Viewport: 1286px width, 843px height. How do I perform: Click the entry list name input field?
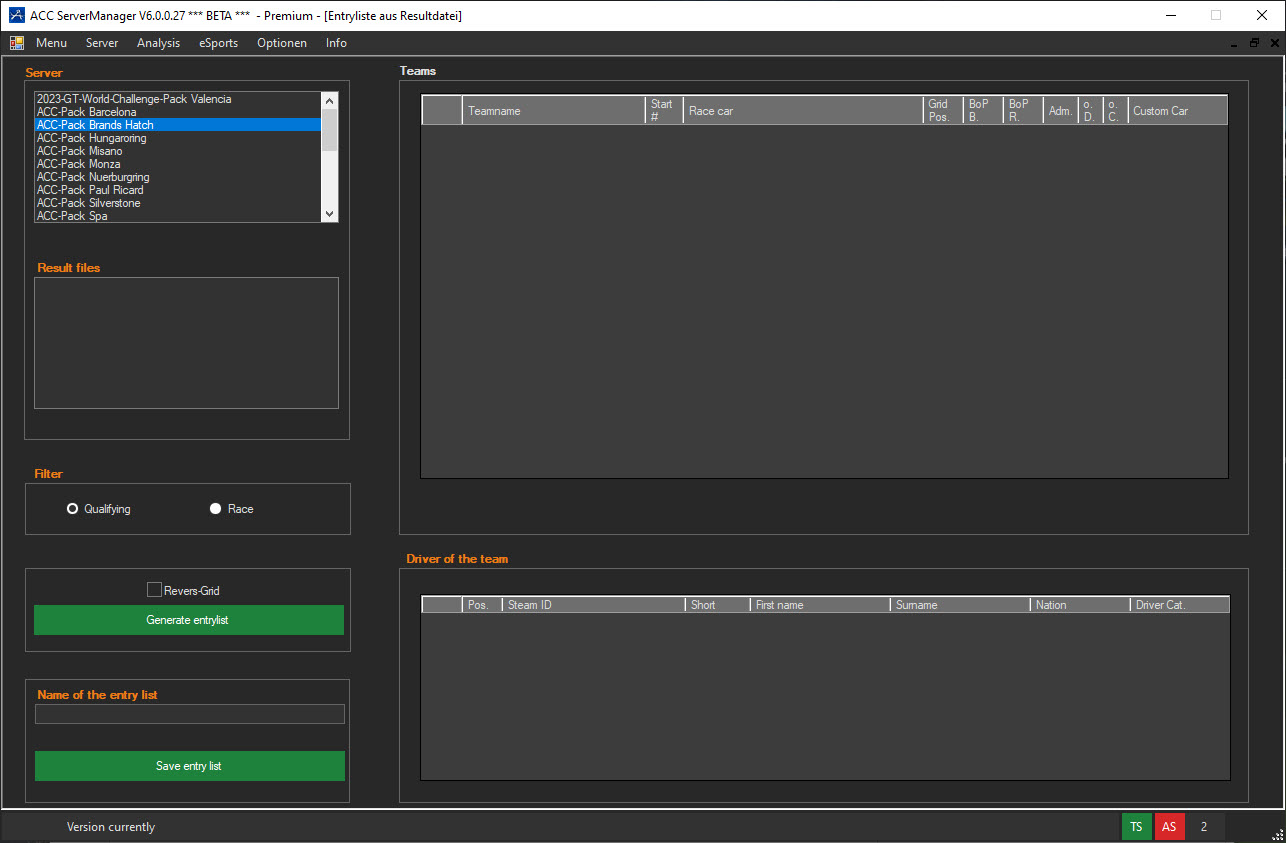tap(189, 714)
